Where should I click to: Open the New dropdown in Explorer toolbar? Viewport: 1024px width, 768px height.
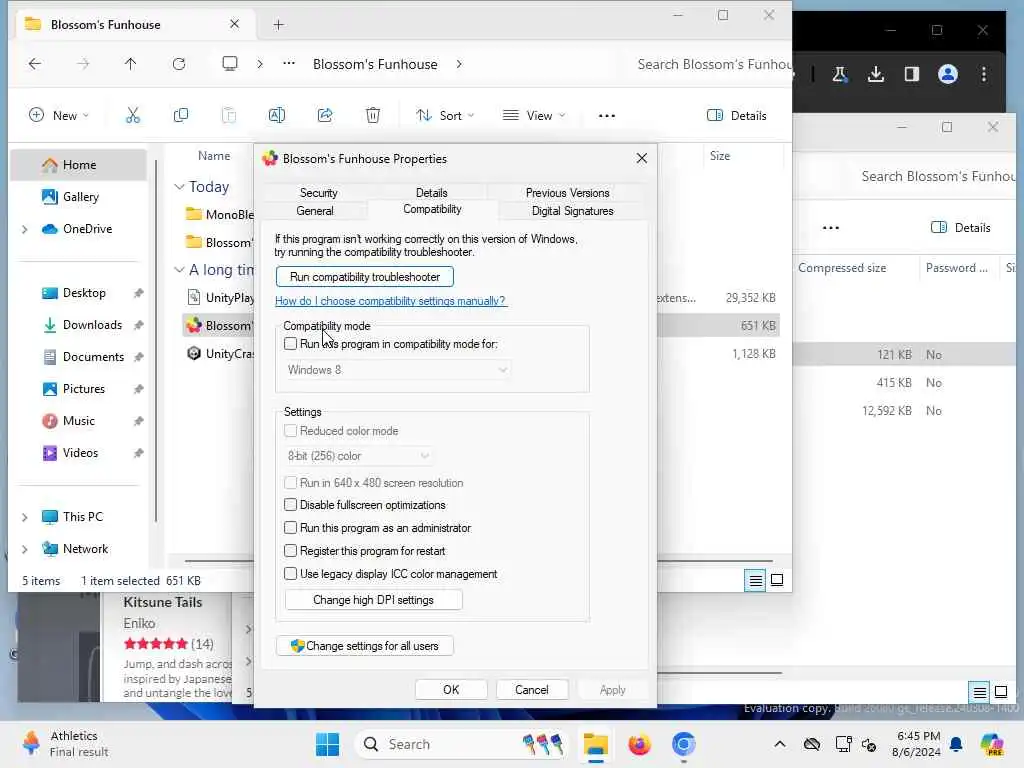point(59,116)
